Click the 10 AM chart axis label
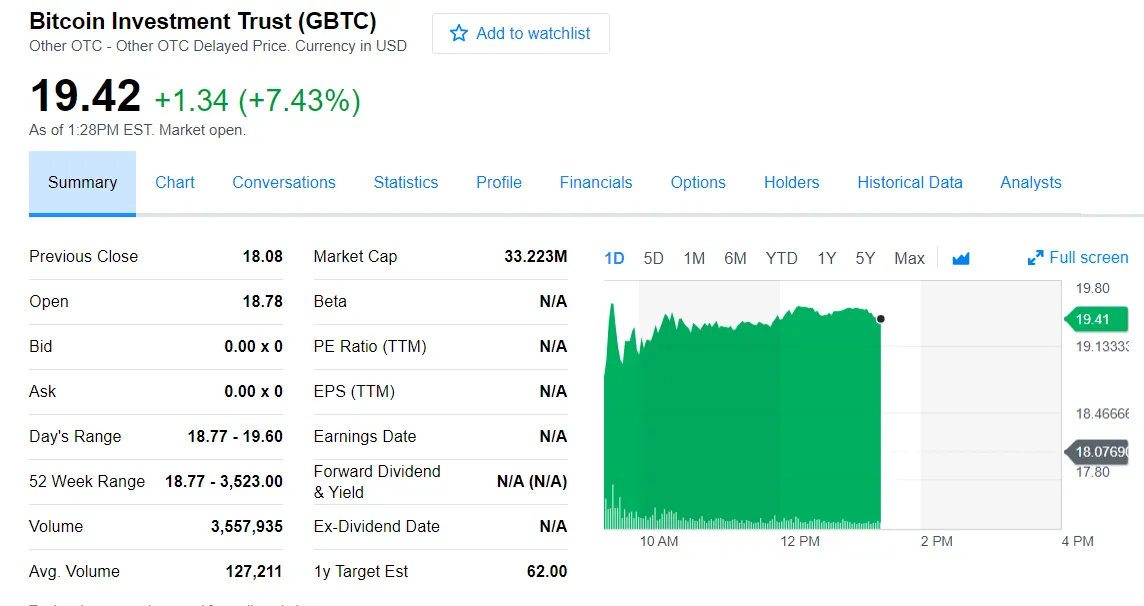 click(659, 542)
